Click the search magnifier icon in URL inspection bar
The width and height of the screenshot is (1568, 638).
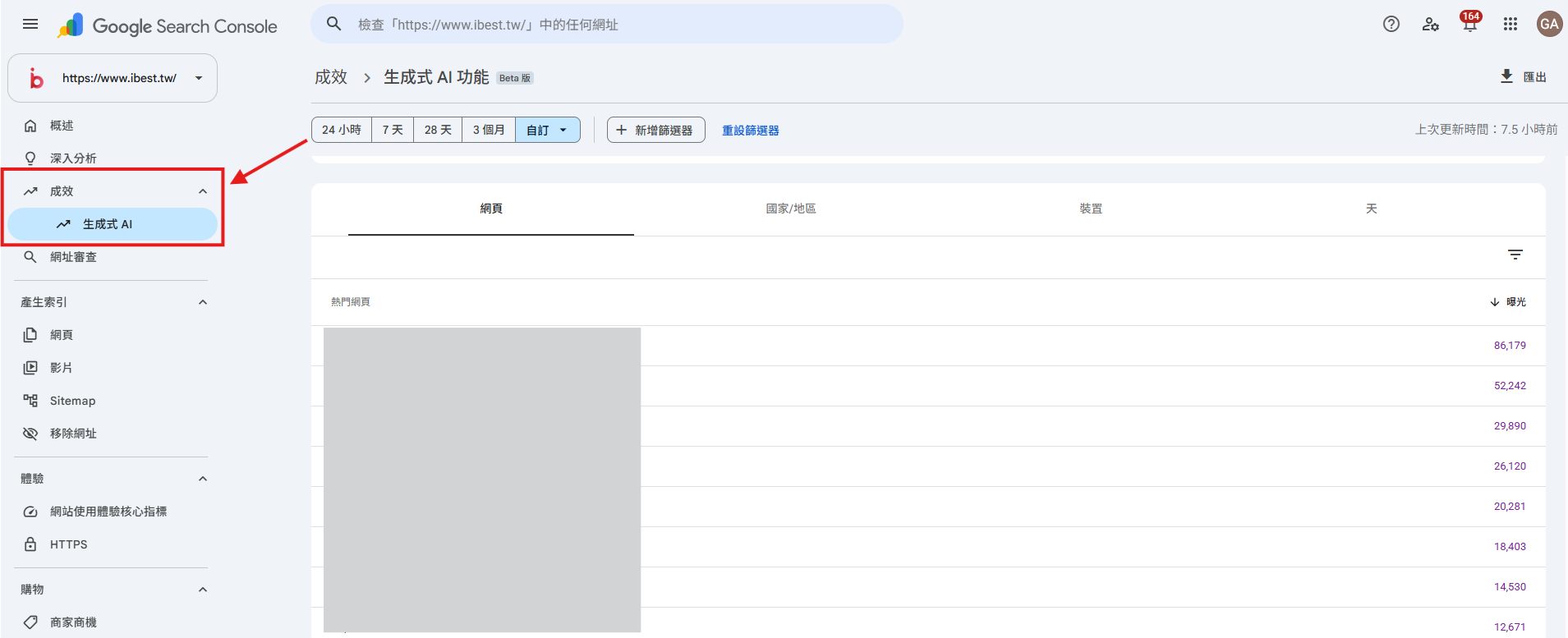click(x=333, y=24)
